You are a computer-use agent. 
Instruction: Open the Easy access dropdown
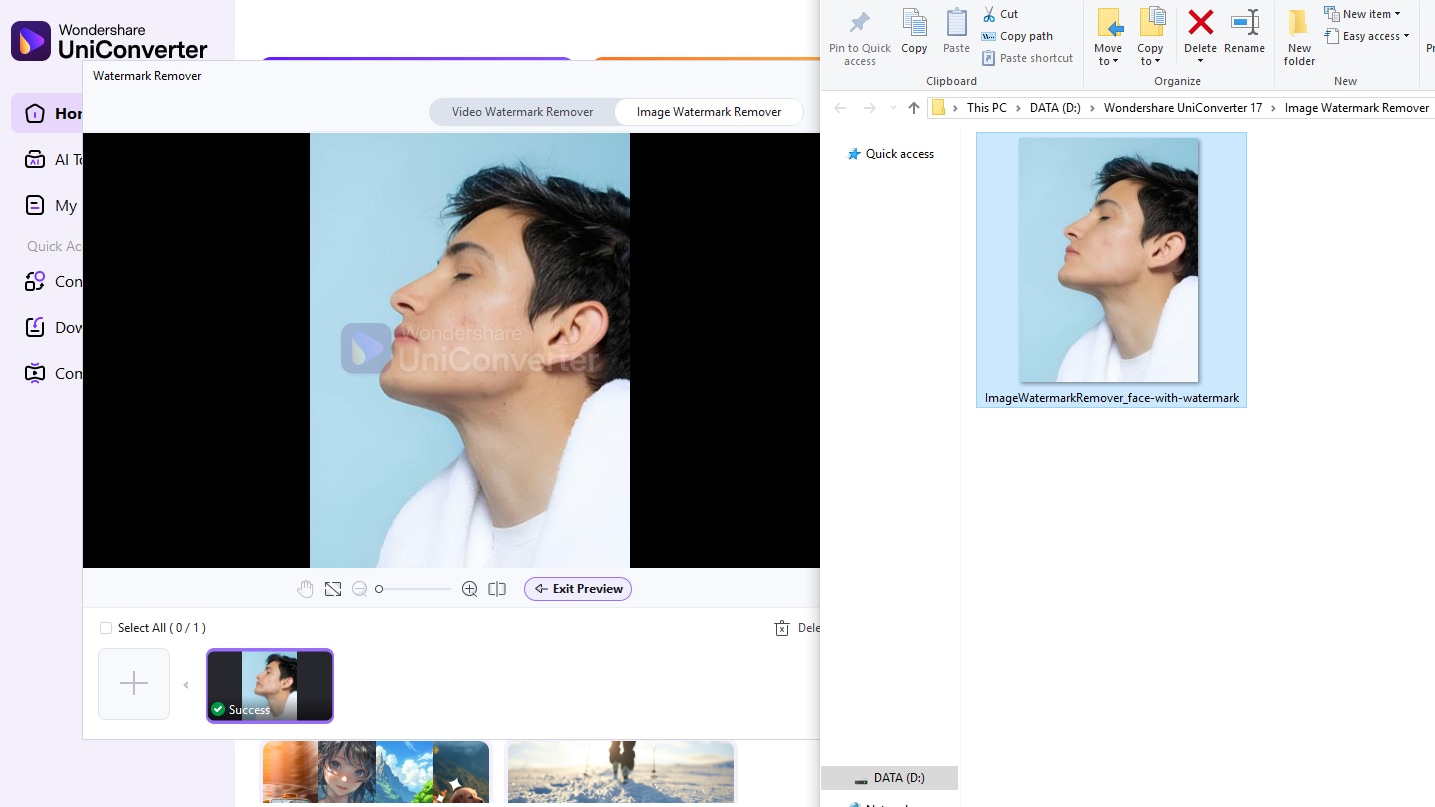1366,36
